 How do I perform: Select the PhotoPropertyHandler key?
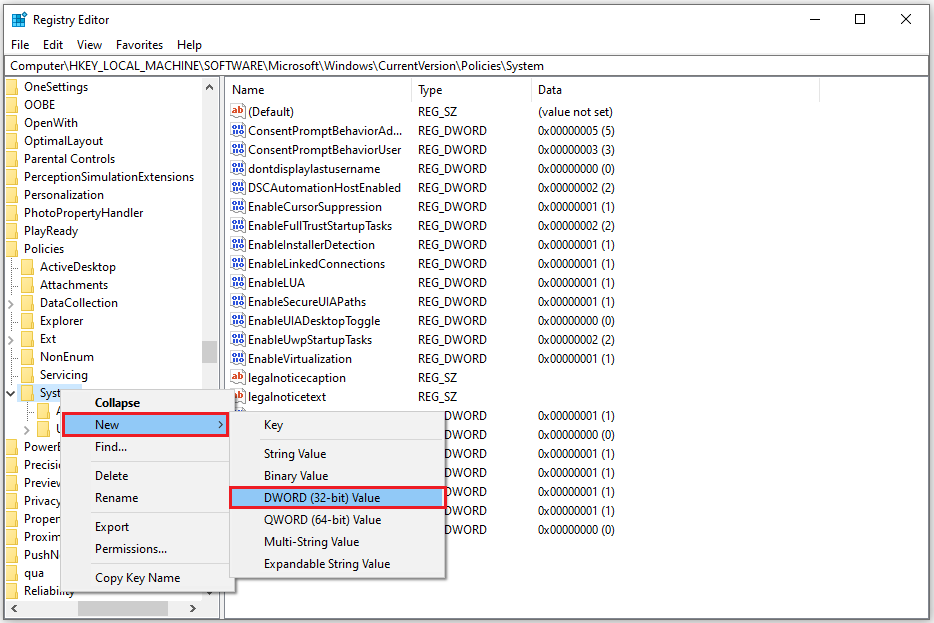tap(83, 213)
